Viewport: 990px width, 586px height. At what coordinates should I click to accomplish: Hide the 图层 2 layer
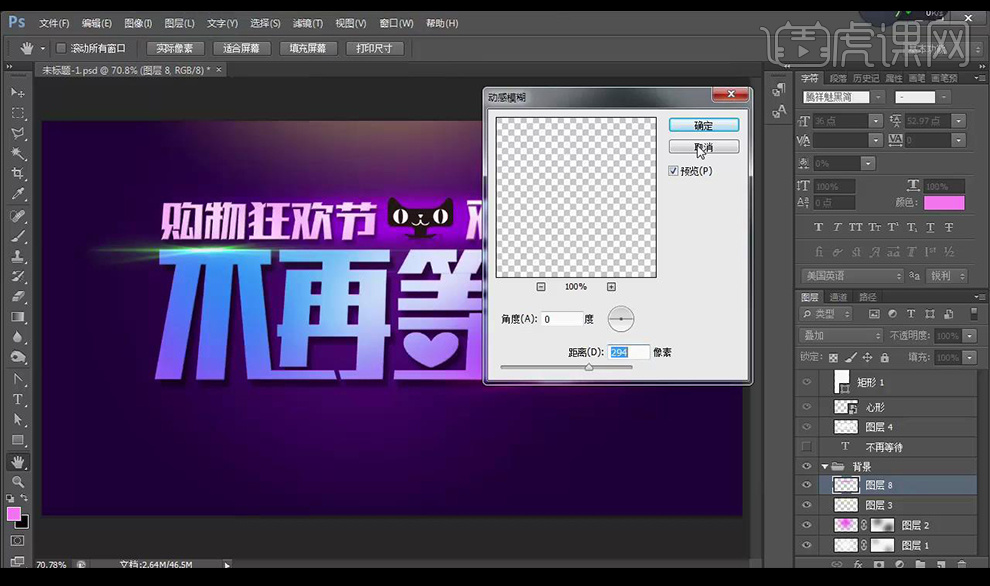(807, 525)
